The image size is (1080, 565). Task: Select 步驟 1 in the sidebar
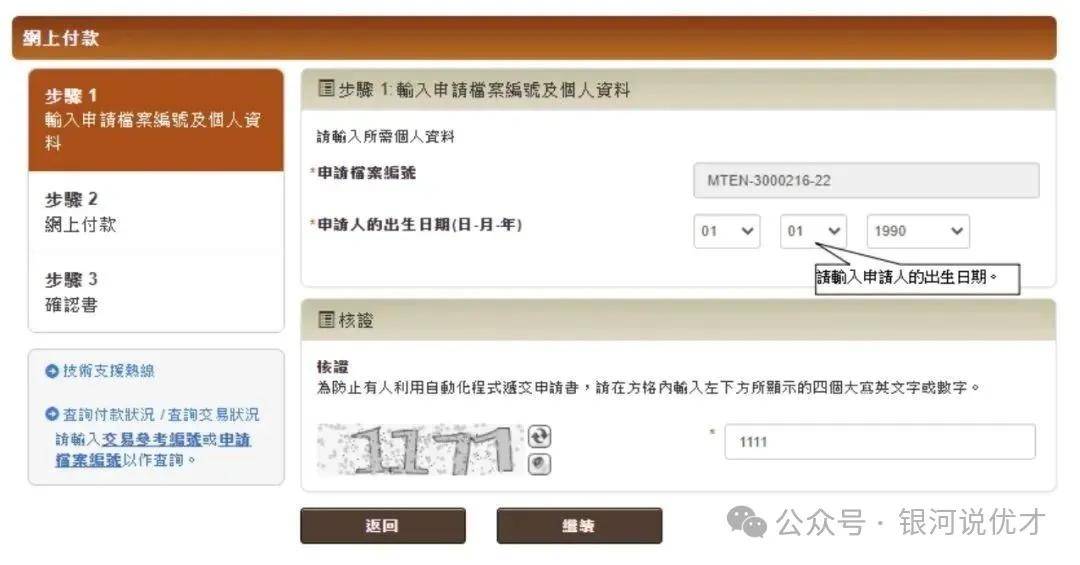(156, 120)
